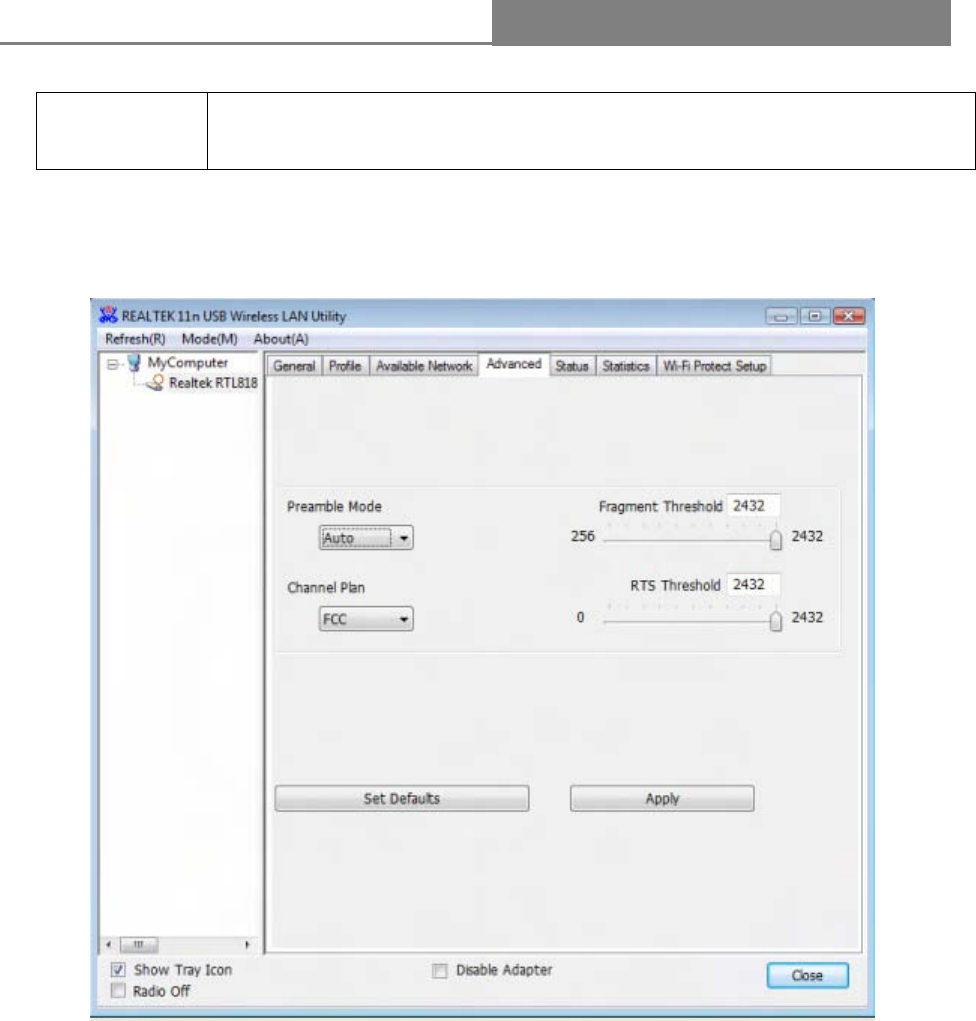Click the Fragment Threshold slider handle

[775, 539]
